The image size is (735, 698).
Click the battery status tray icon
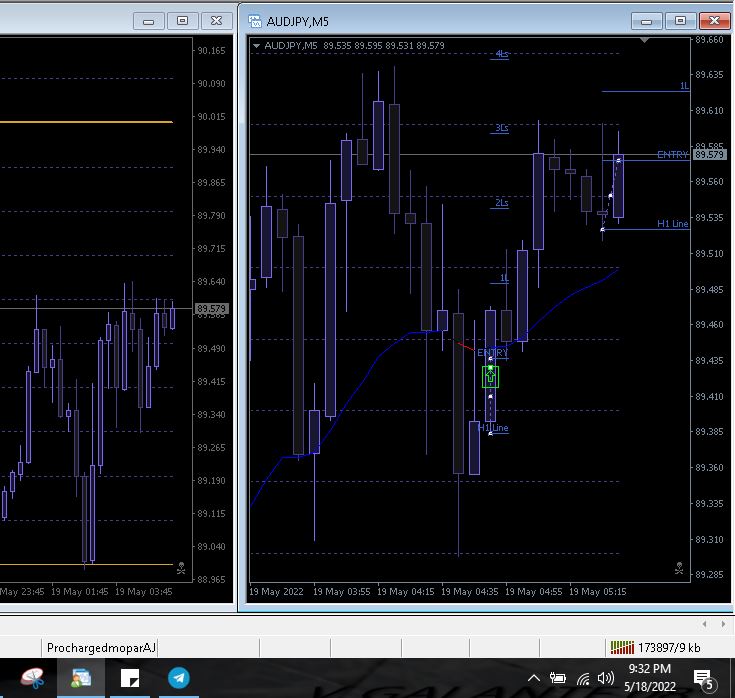coord(558,678)
